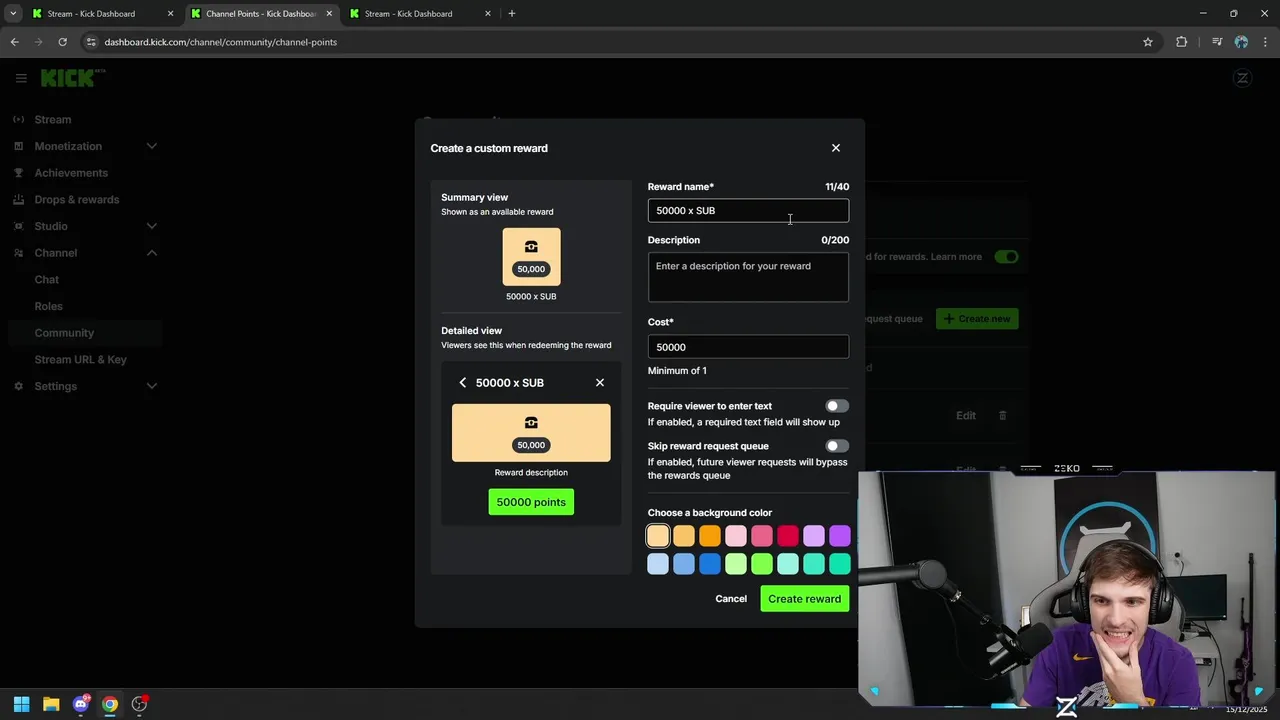Bookmark this page with star icon
The width and height of the screenshot is (1280, 720).
pyautogui.click(x=1148, y=42)
